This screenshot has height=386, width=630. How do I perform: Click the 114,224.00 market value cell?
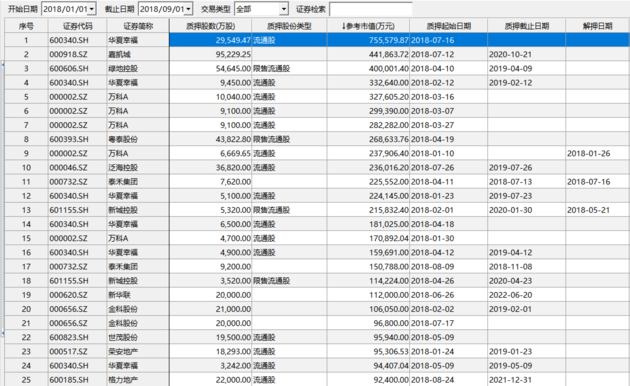[x=368, y=280]
